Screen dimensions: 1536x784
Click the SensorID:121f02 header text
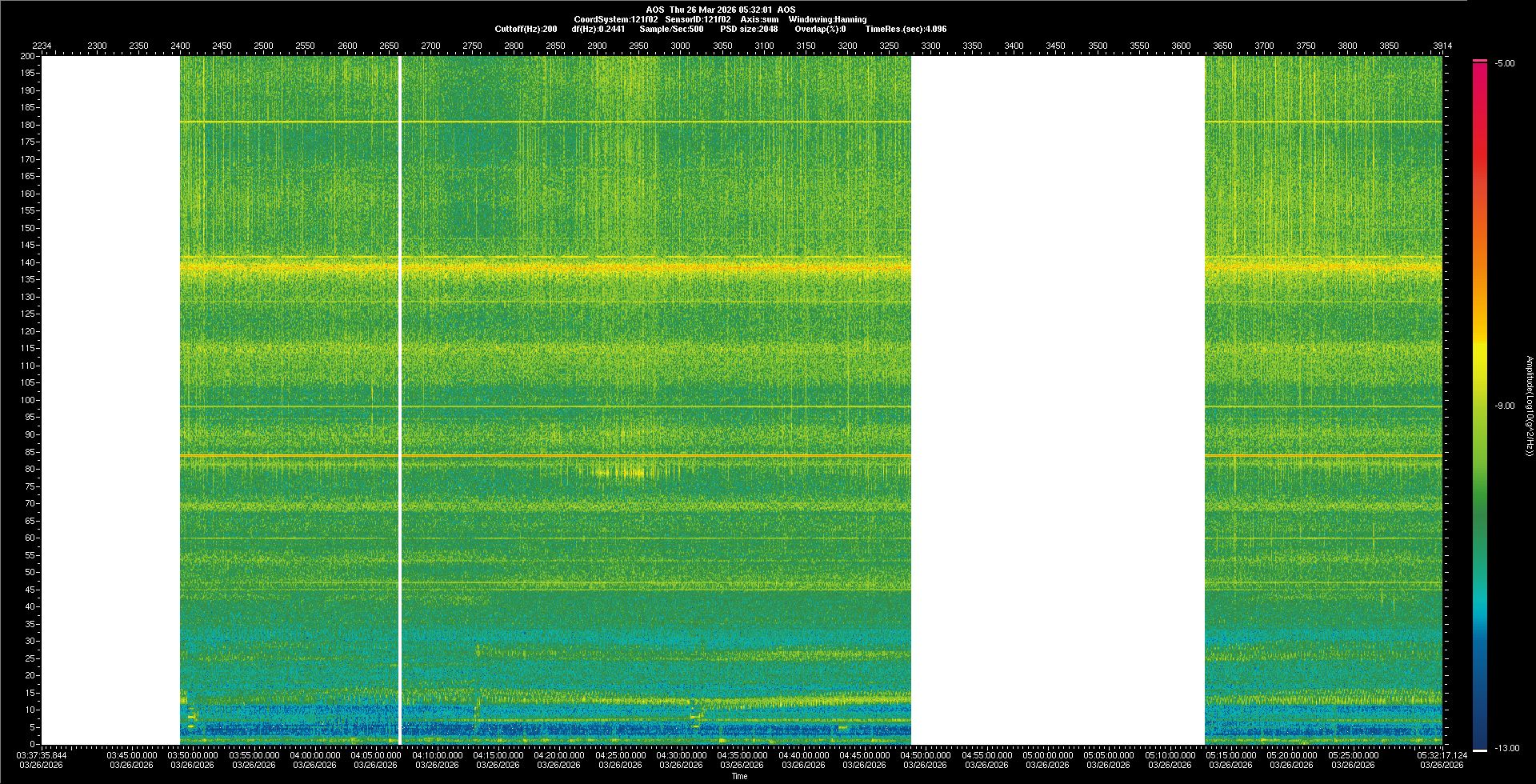click(x=698, y=19)
